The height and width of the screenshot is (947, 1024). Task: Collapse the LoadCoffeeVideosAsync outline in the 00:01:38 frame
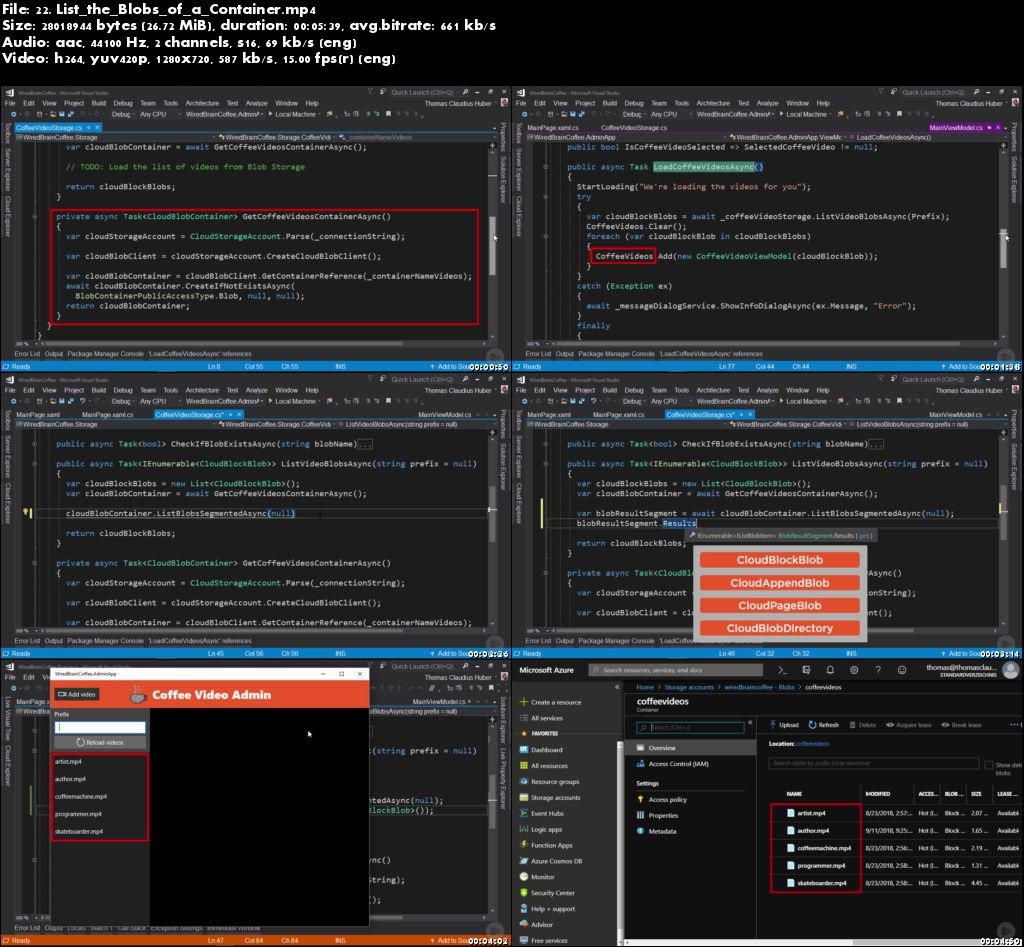[x=545, y=167]
